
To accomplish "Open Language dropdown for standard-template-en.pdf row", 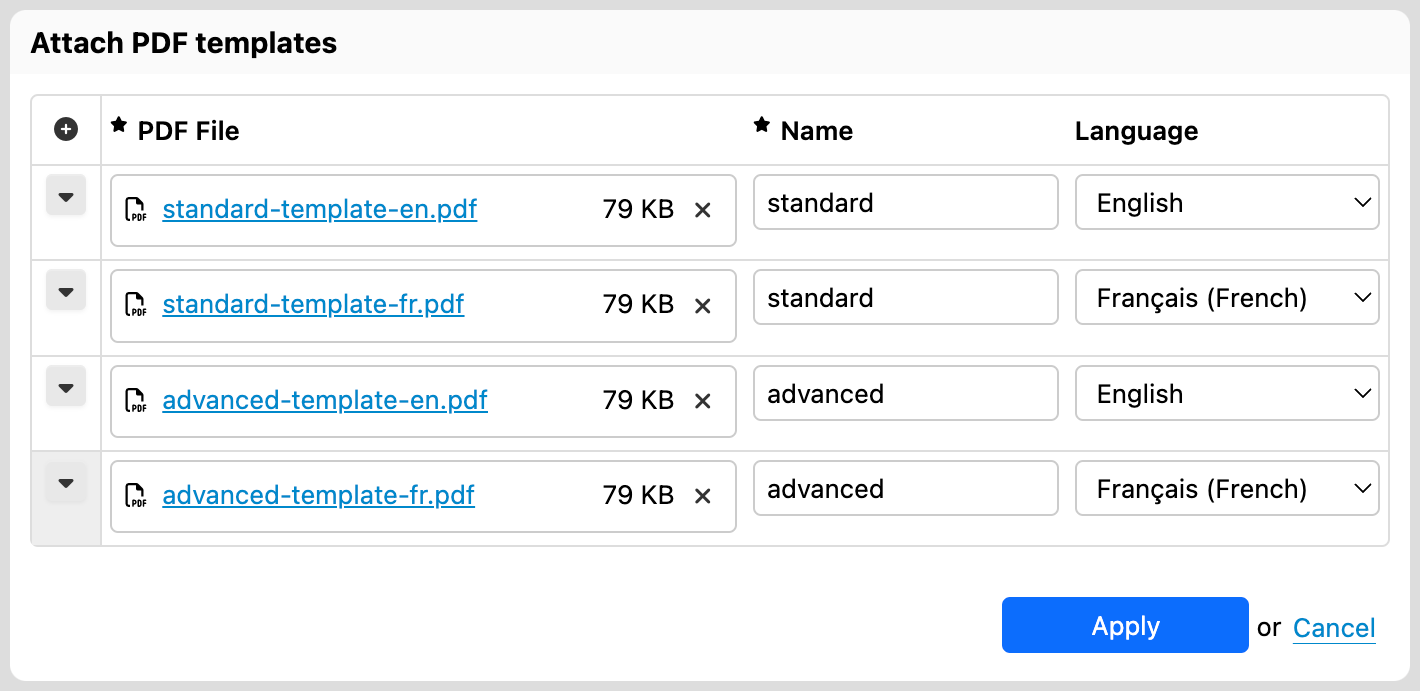I will (1227, 203).
